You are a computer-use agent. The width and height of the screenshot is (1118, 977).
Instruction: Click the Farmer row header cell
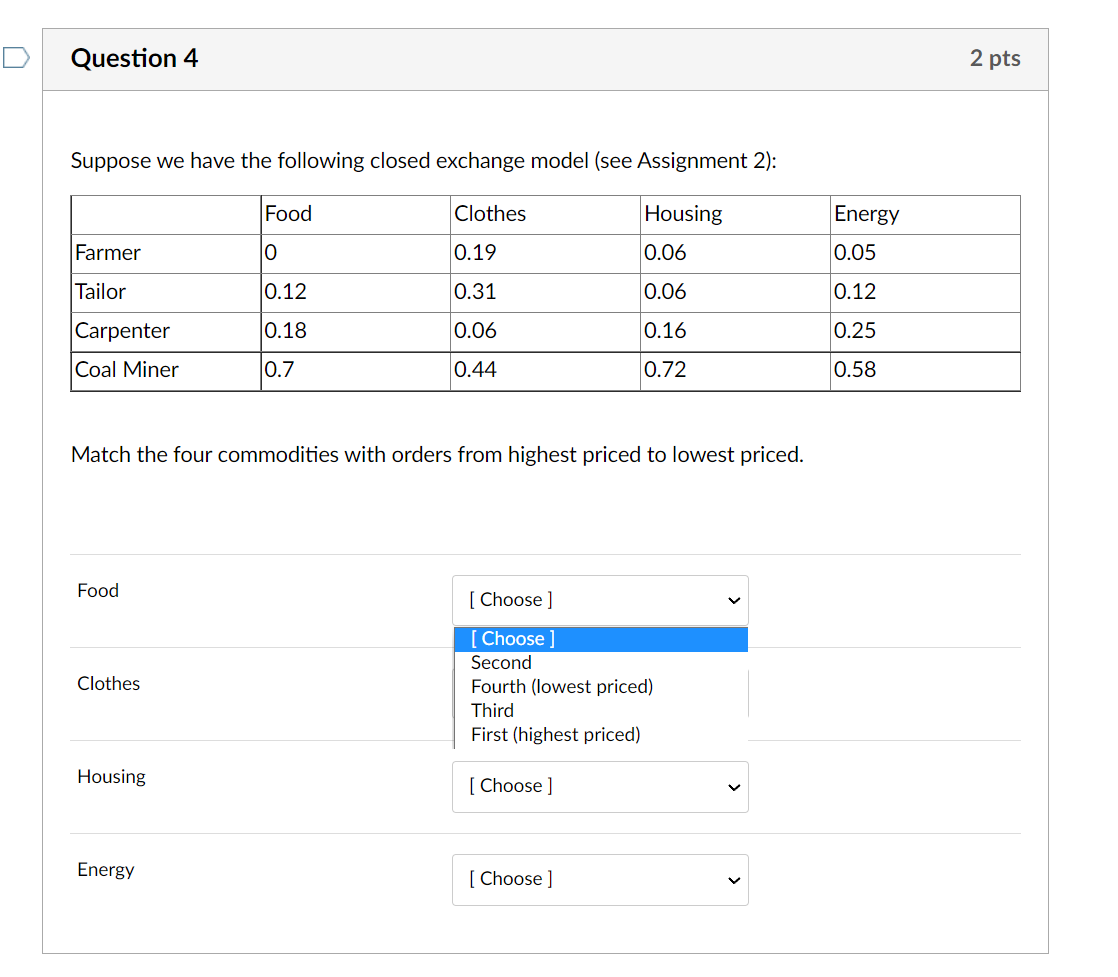point(166,254)
